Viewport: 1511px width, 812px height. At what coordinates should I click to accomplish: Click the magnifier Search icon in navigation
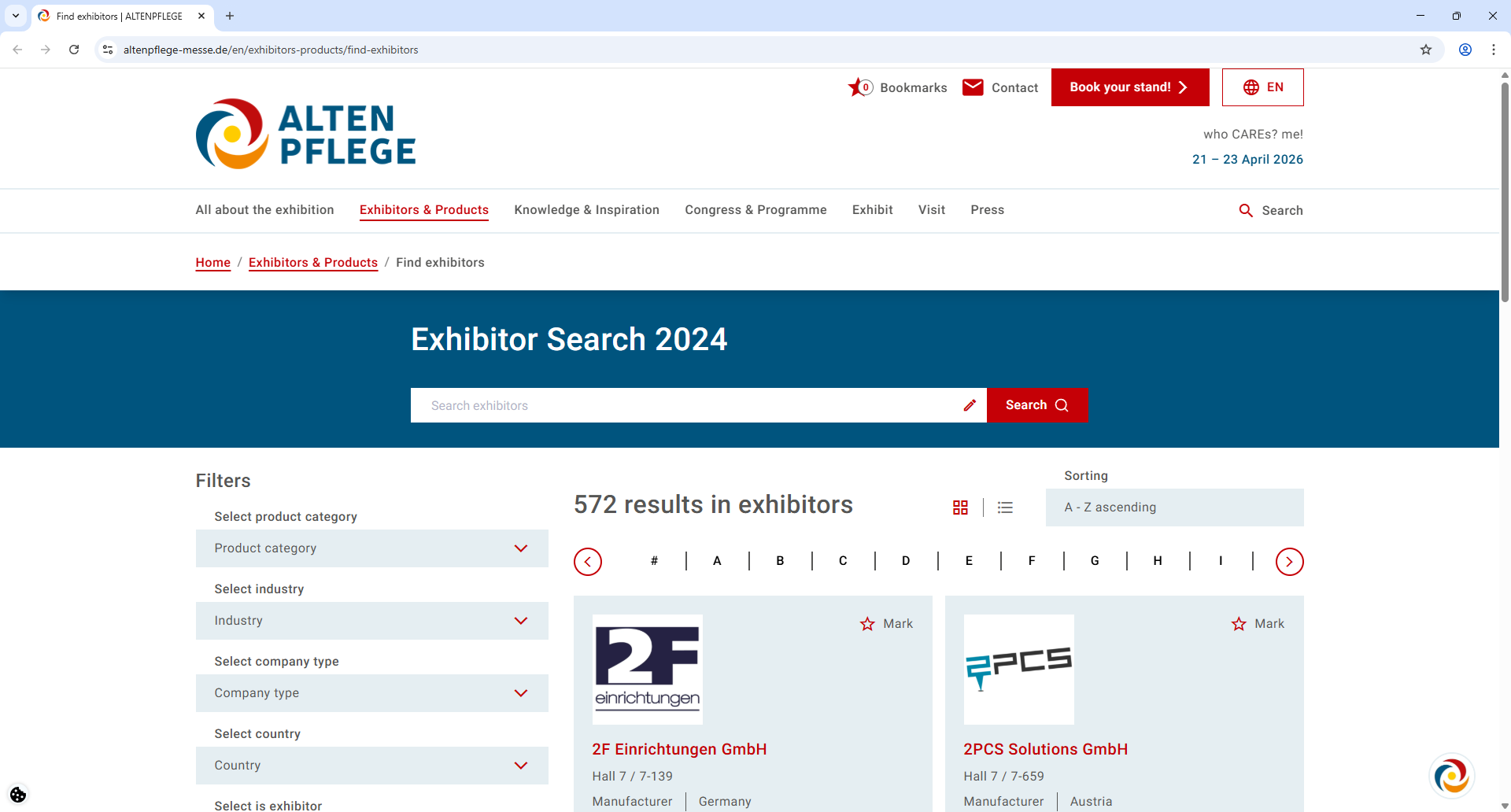[1246, 210]
